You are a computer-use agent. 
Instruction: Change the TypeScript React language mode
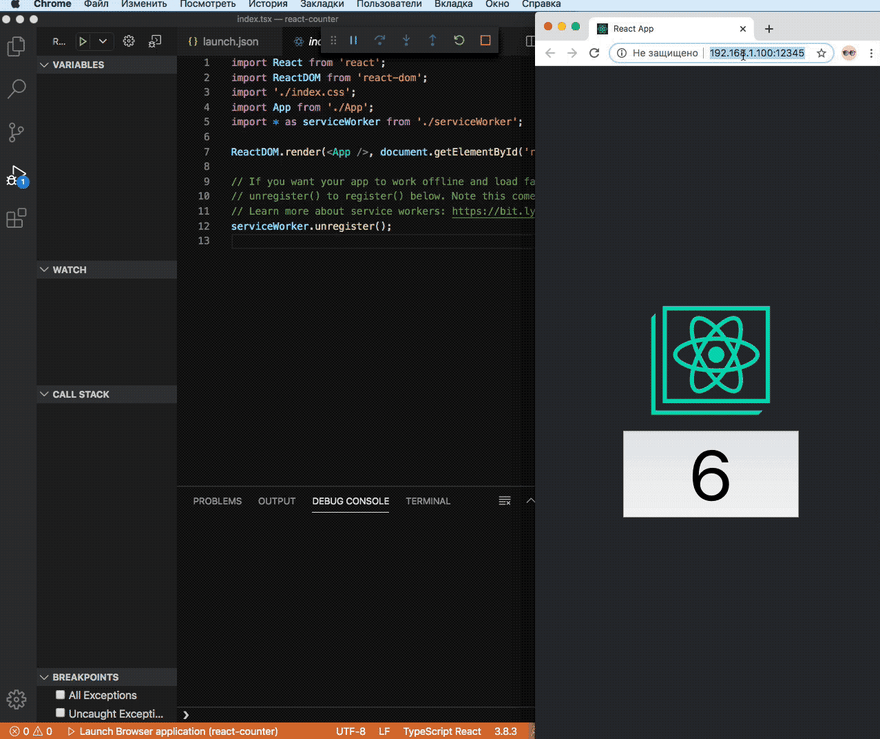tap(442, 731)
